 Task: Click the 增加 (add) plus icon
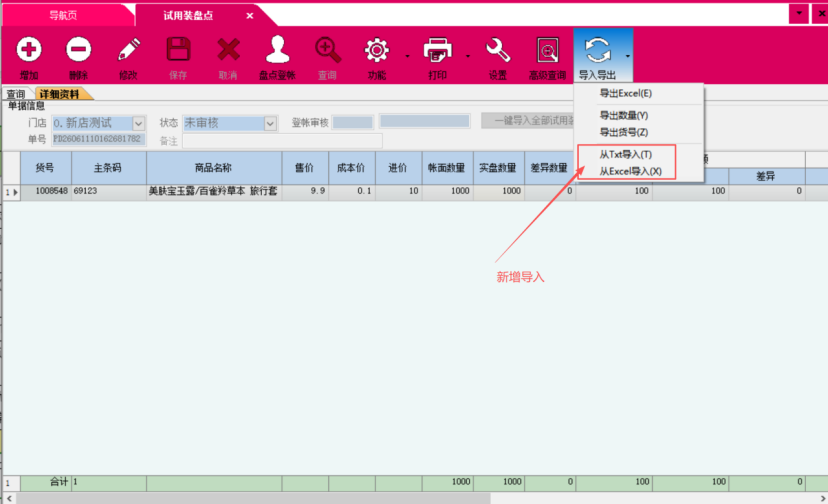tap(29, 50)
